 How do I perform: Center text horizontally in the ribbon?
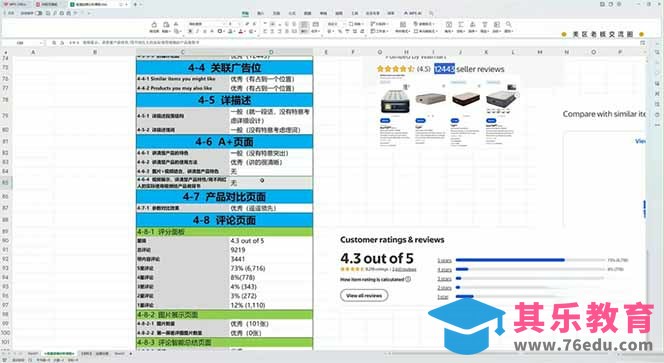coord(272,31)
